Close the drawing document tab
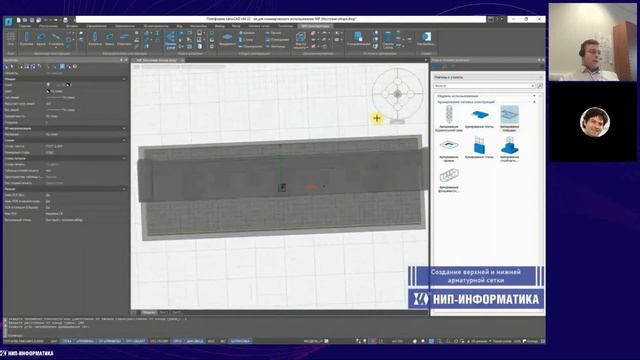This screenshot has width=640, height=360. (182, 60)
